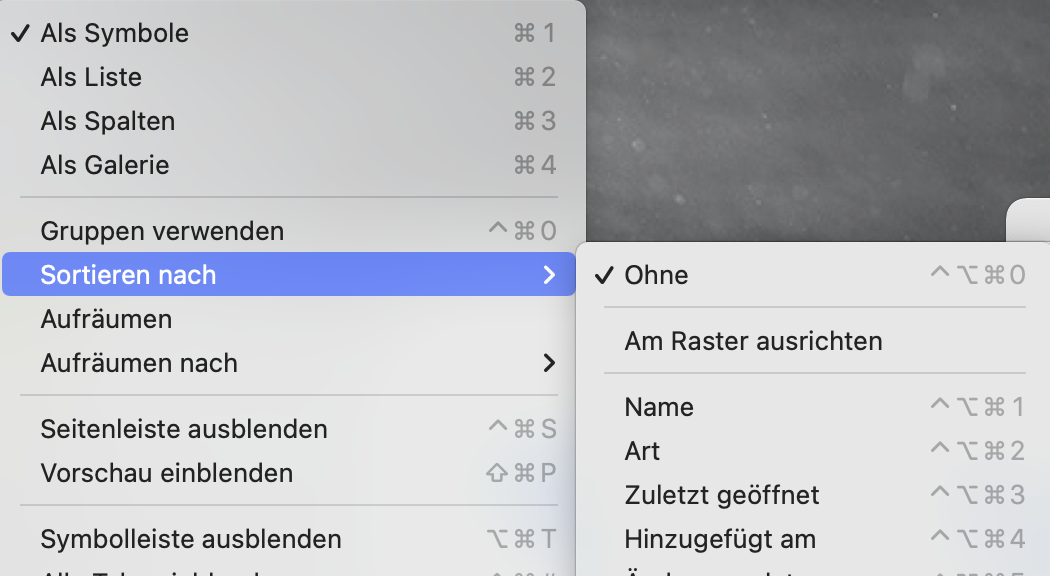
Task: Choose Als Spalten view
Action: click(x=108, y=121)
